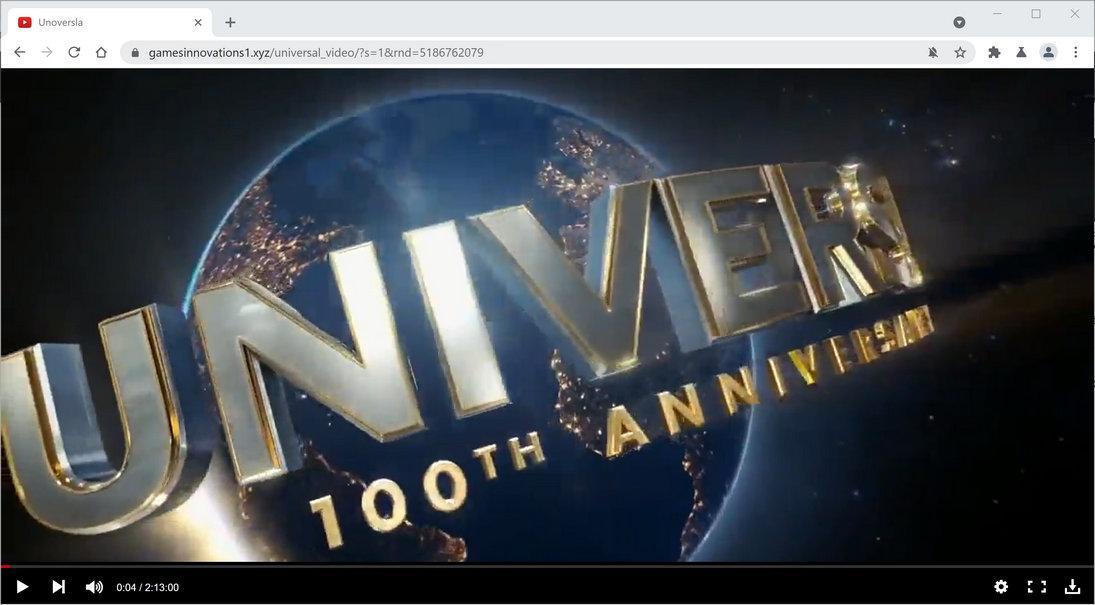Open the user profile avatar
Image resolution: width=1095 pixels, height=605 pixels.
[1048, 52]
